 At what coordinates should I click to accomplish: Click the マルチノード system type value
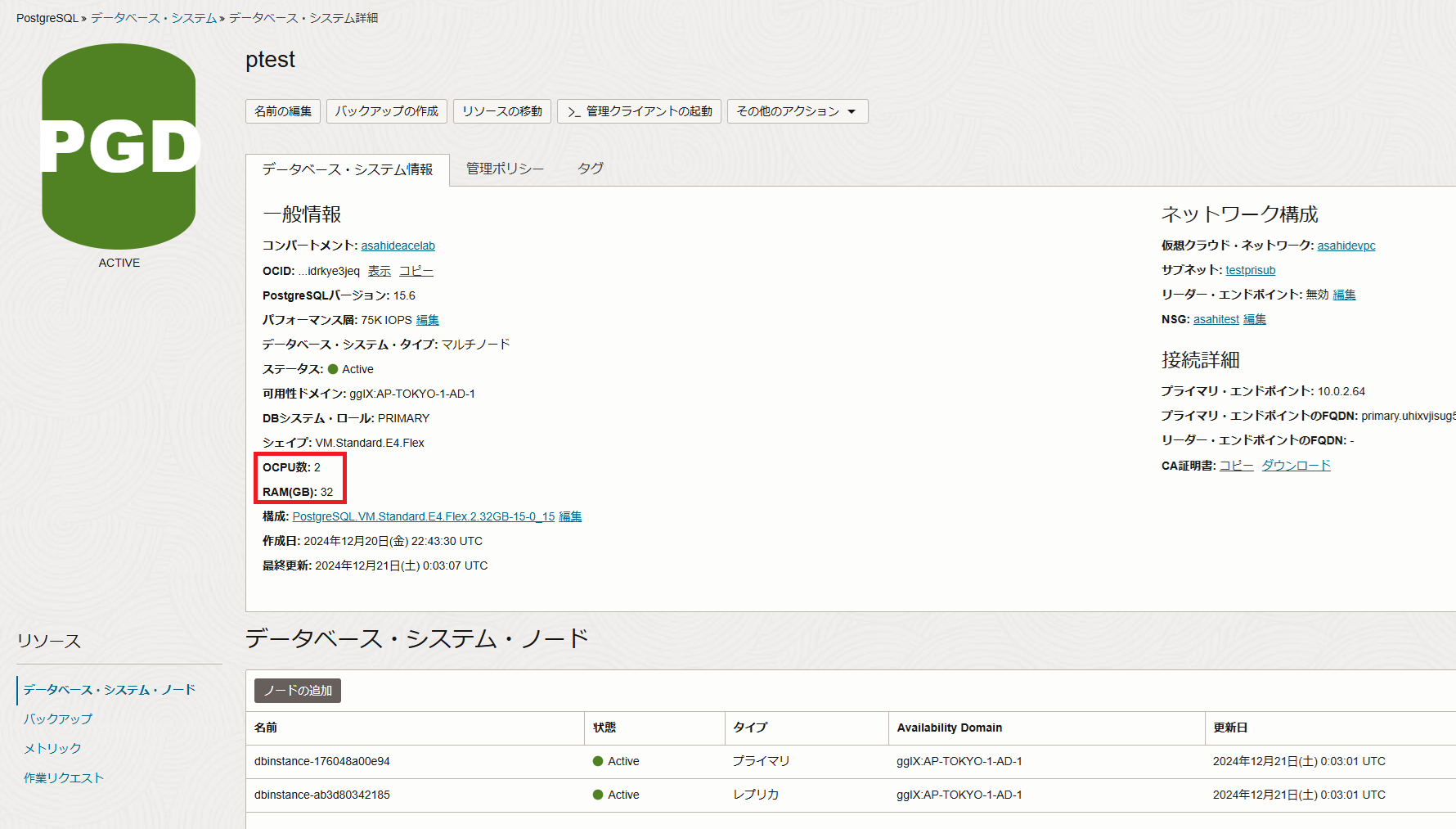tap(476, 345)
